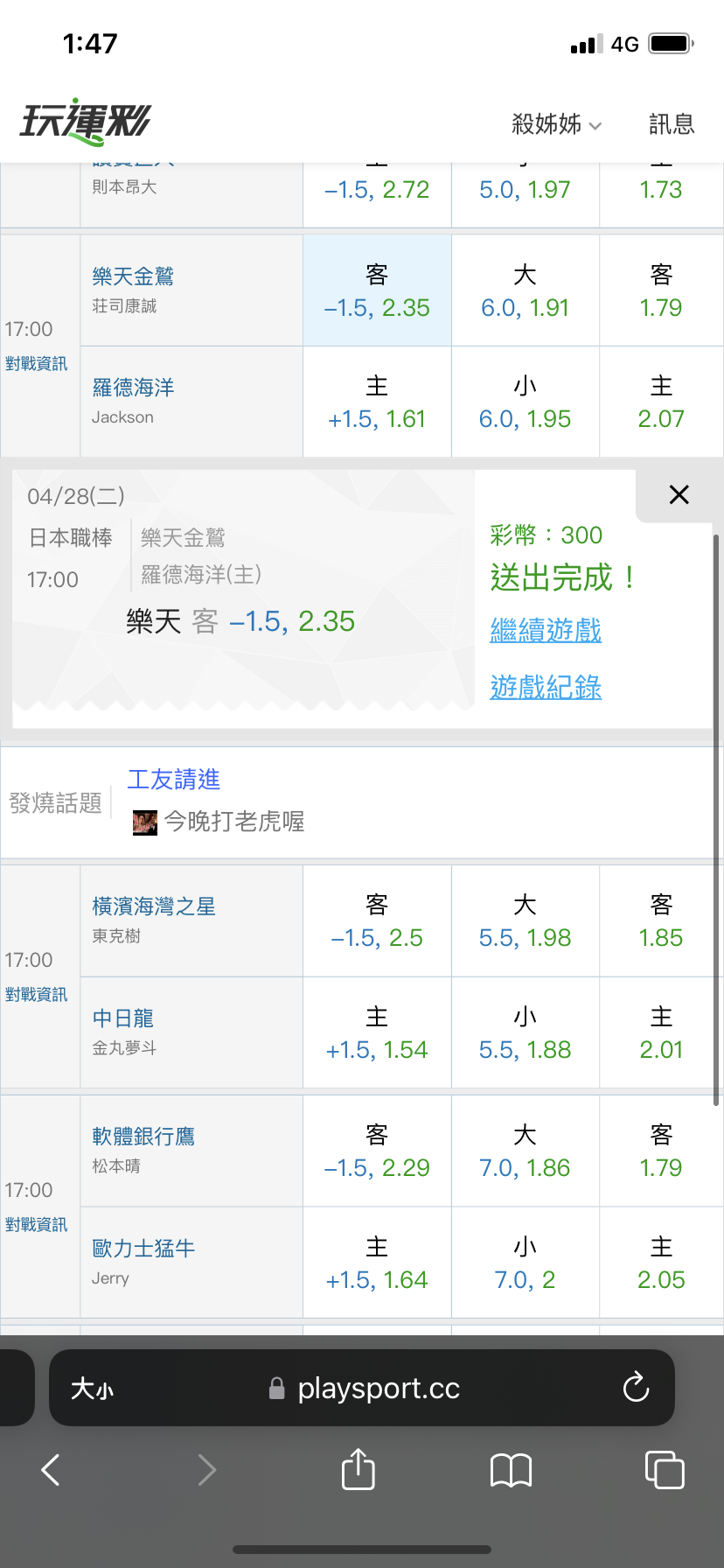The height and width of the screenshot is (1568, 724).
Task: Select 羅德海洋 主 +1.5, 1.61 bet
Action: tap(377, 402)
